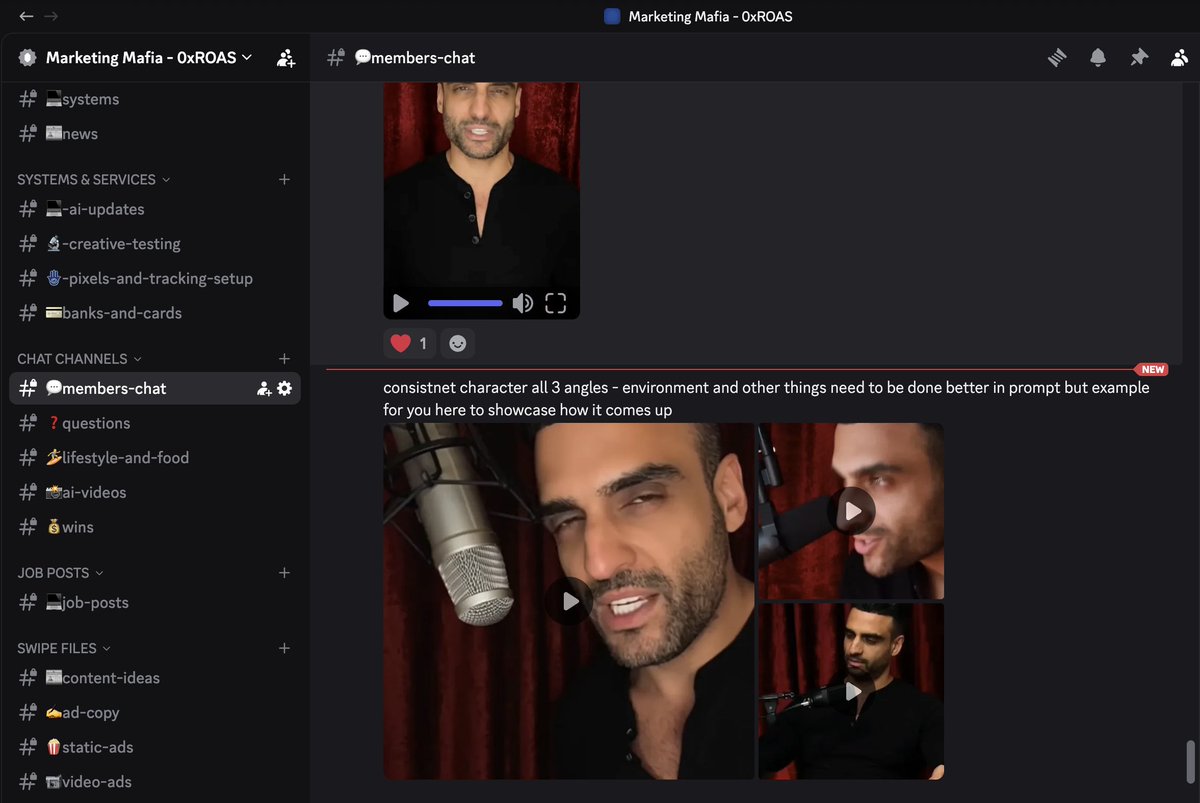This screenshot has width=1200, height=803.
Task: Open the ad-copy channel
Action: coord(155,713)
